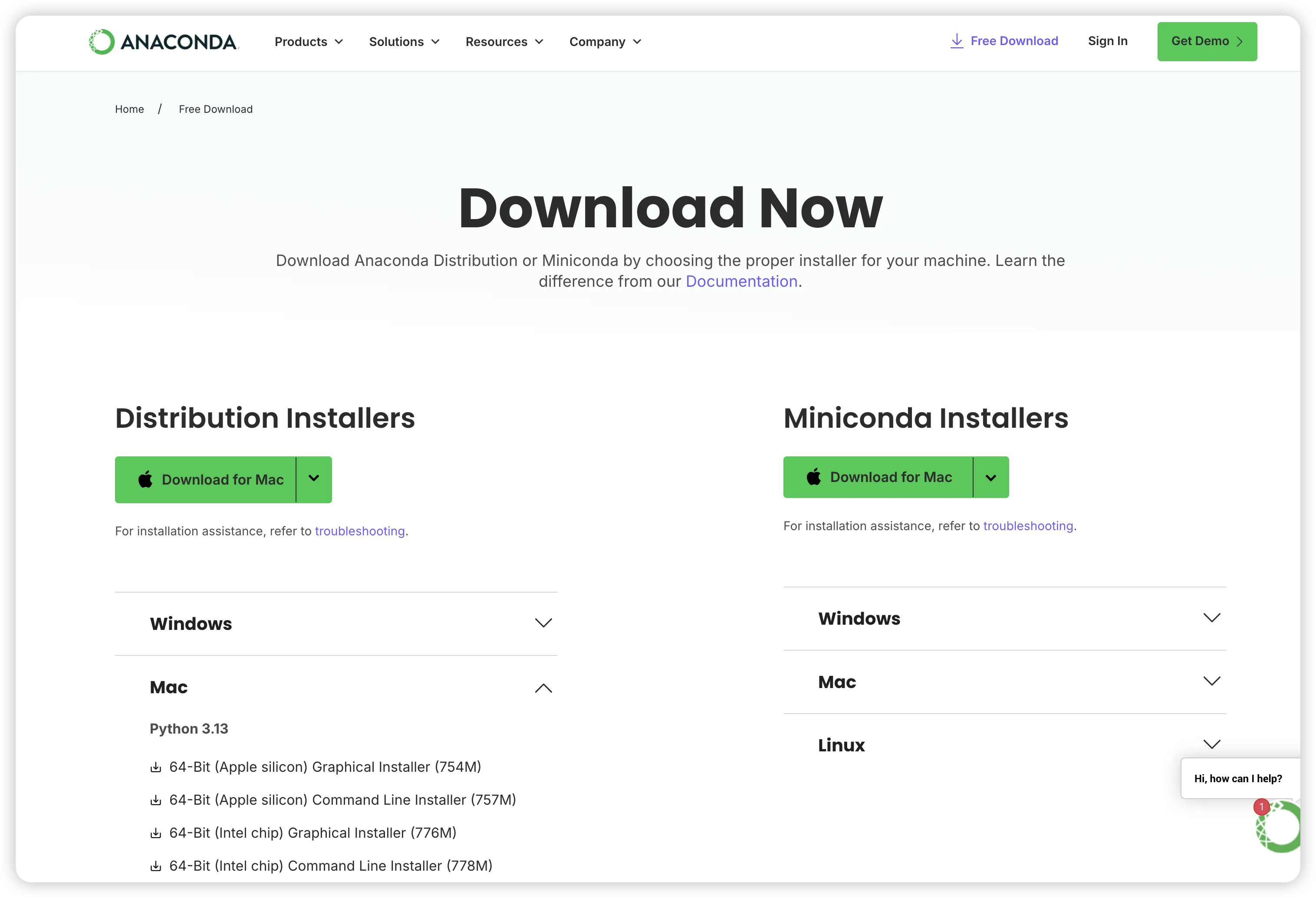
Task: Click the Anaconda logo in header
Action: pos(164,41)
